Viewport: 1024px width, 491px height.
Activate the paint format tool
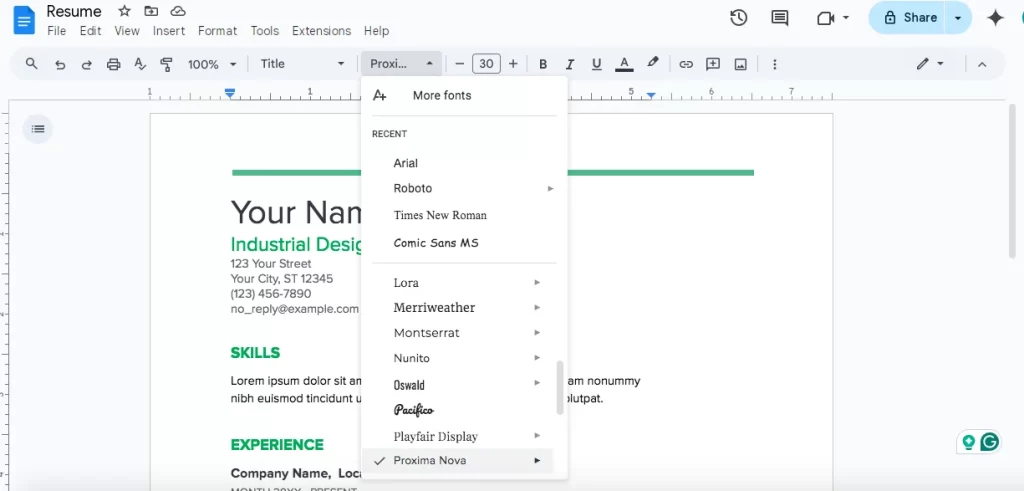pos(167,64)
